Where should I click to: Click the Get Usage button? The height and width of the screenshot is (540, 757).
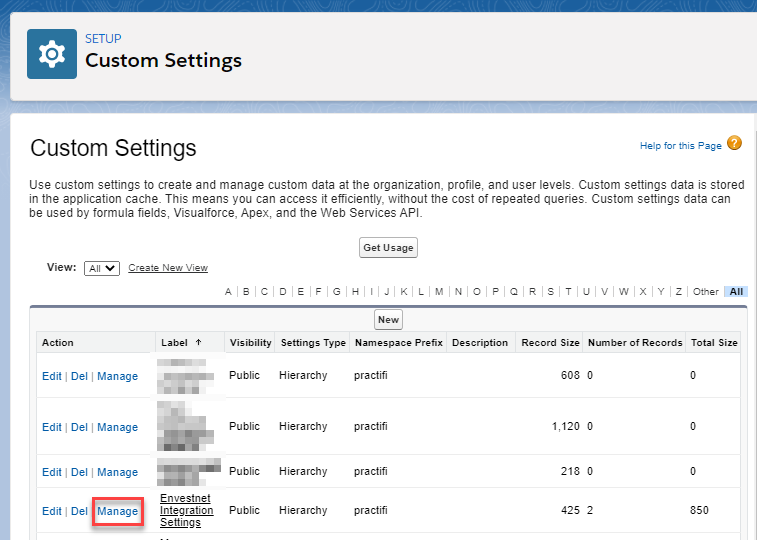(388, 248)
